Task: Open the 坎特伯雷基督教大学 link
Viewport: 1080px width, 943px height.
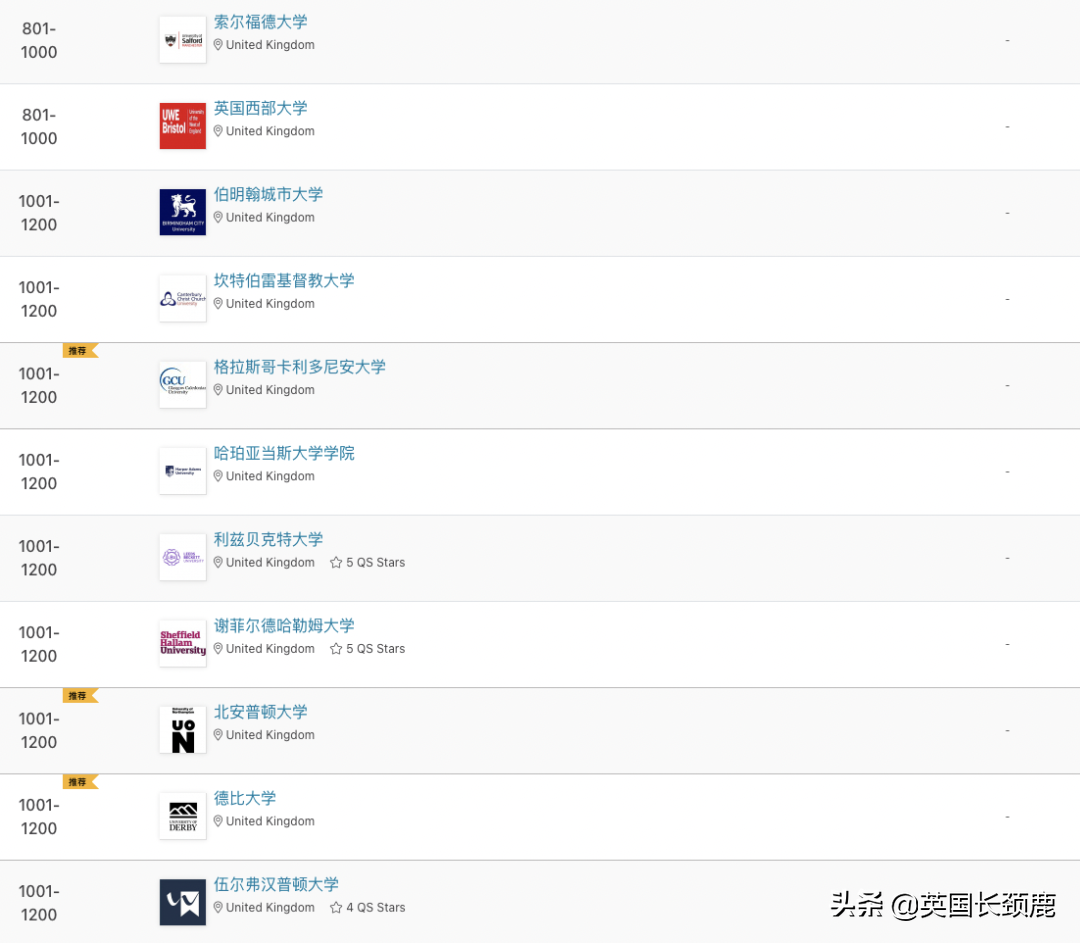Action: click(x=284, y=280)
